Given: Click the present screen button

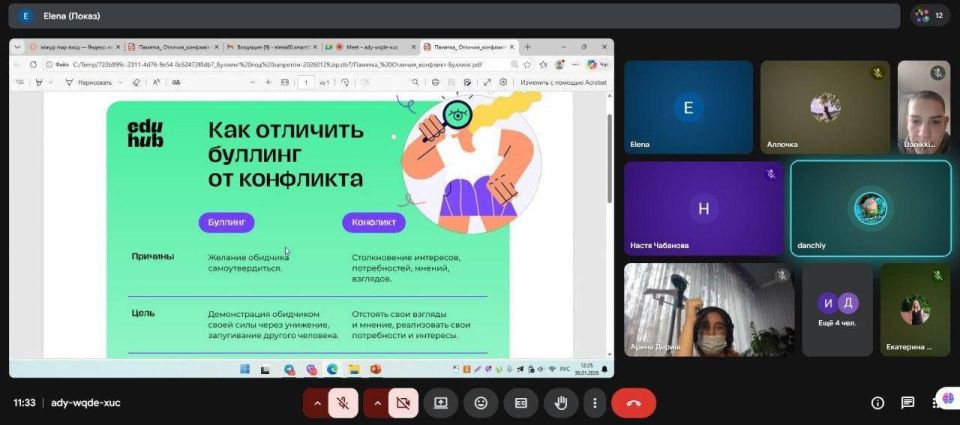Looking at the screenshot, I should pyautogui.click(x=440, y=403).
